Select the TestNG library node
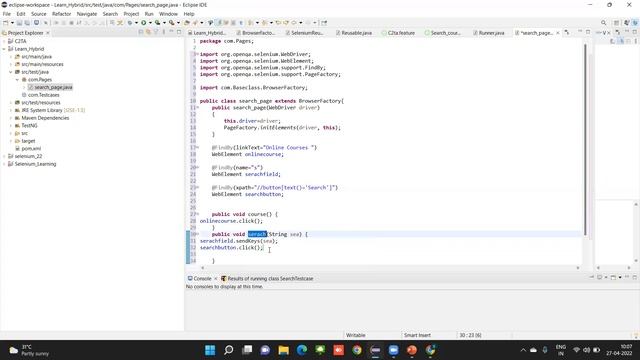Screen dimensions: 640x360 tap(26, 126)
